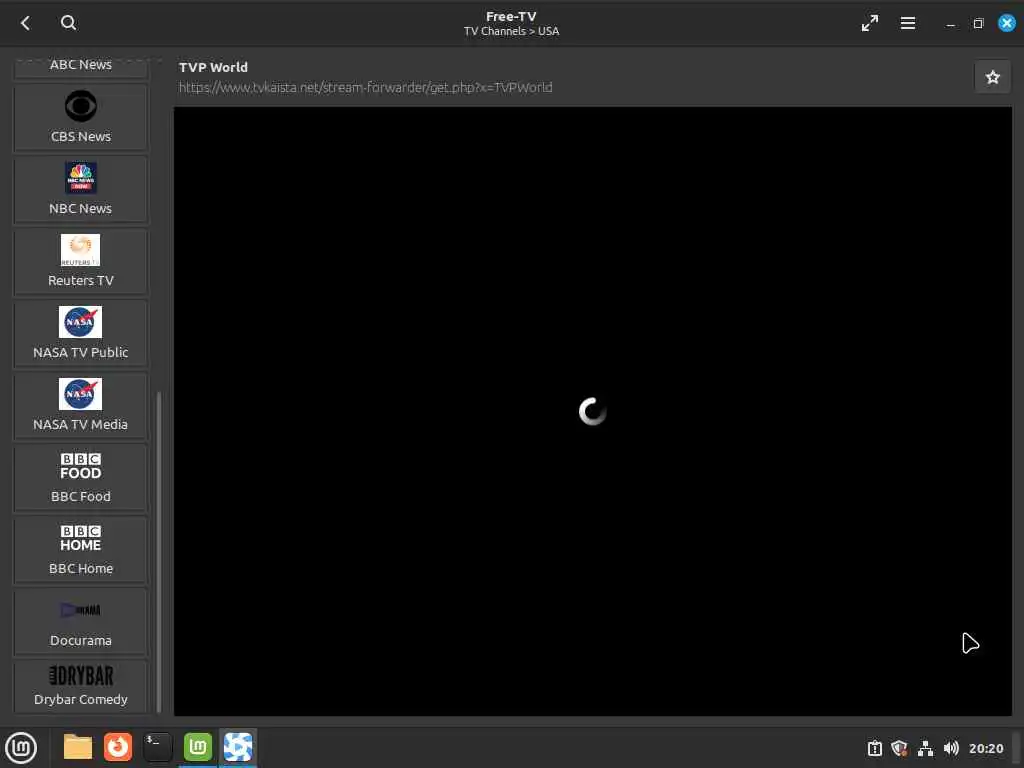The width and height of the screenshot is (1024, 768).
Task: Open the clipboard notification tray icon
Action: pos(874,748)
